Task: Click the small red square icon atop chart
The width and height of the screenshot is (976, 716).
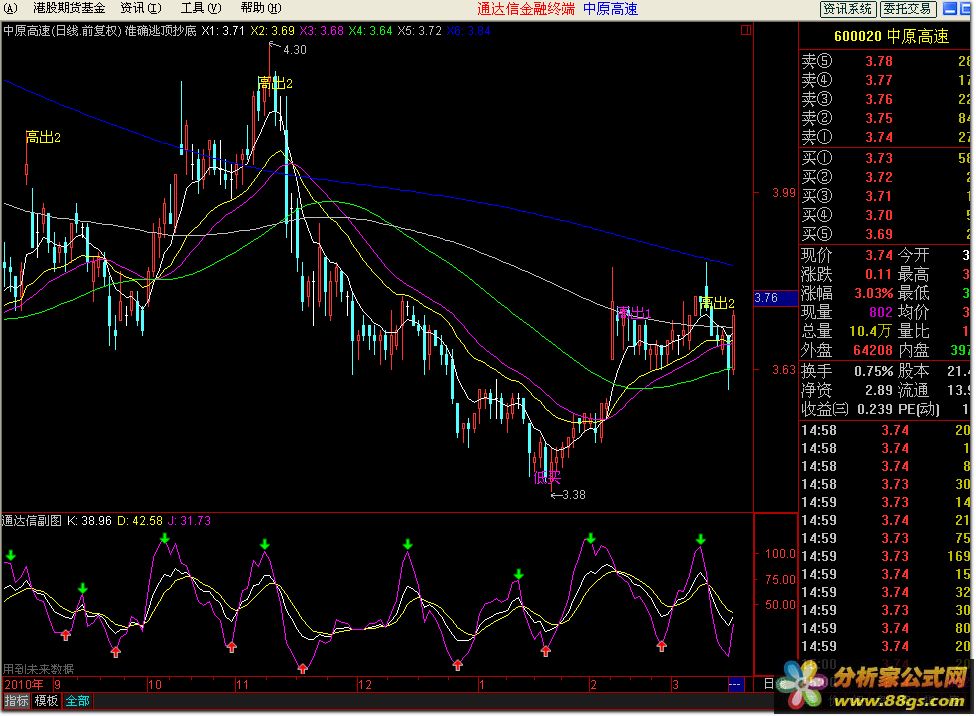Action: 746,30
